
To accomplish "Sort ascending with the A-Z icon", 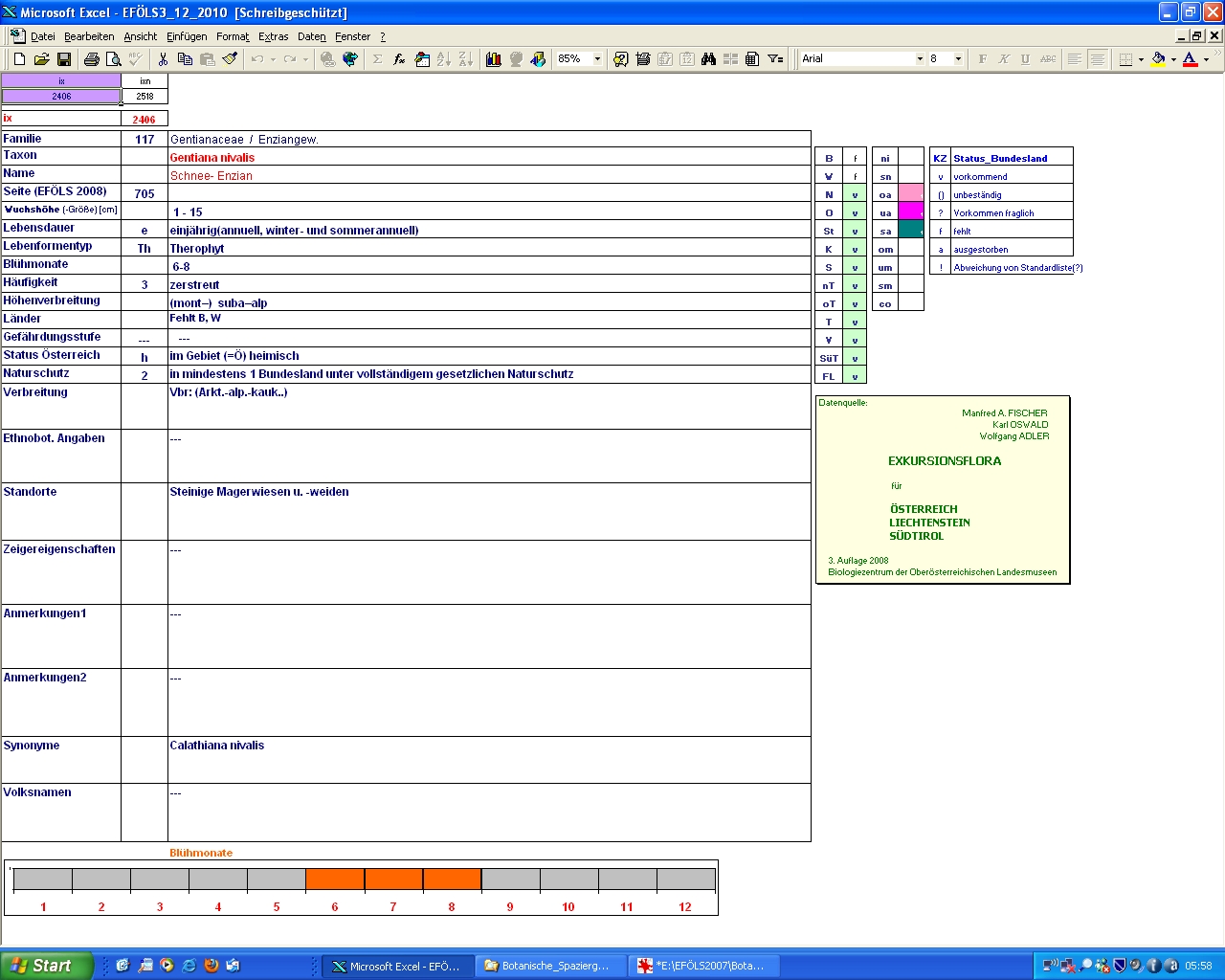I will click(444, 59).
